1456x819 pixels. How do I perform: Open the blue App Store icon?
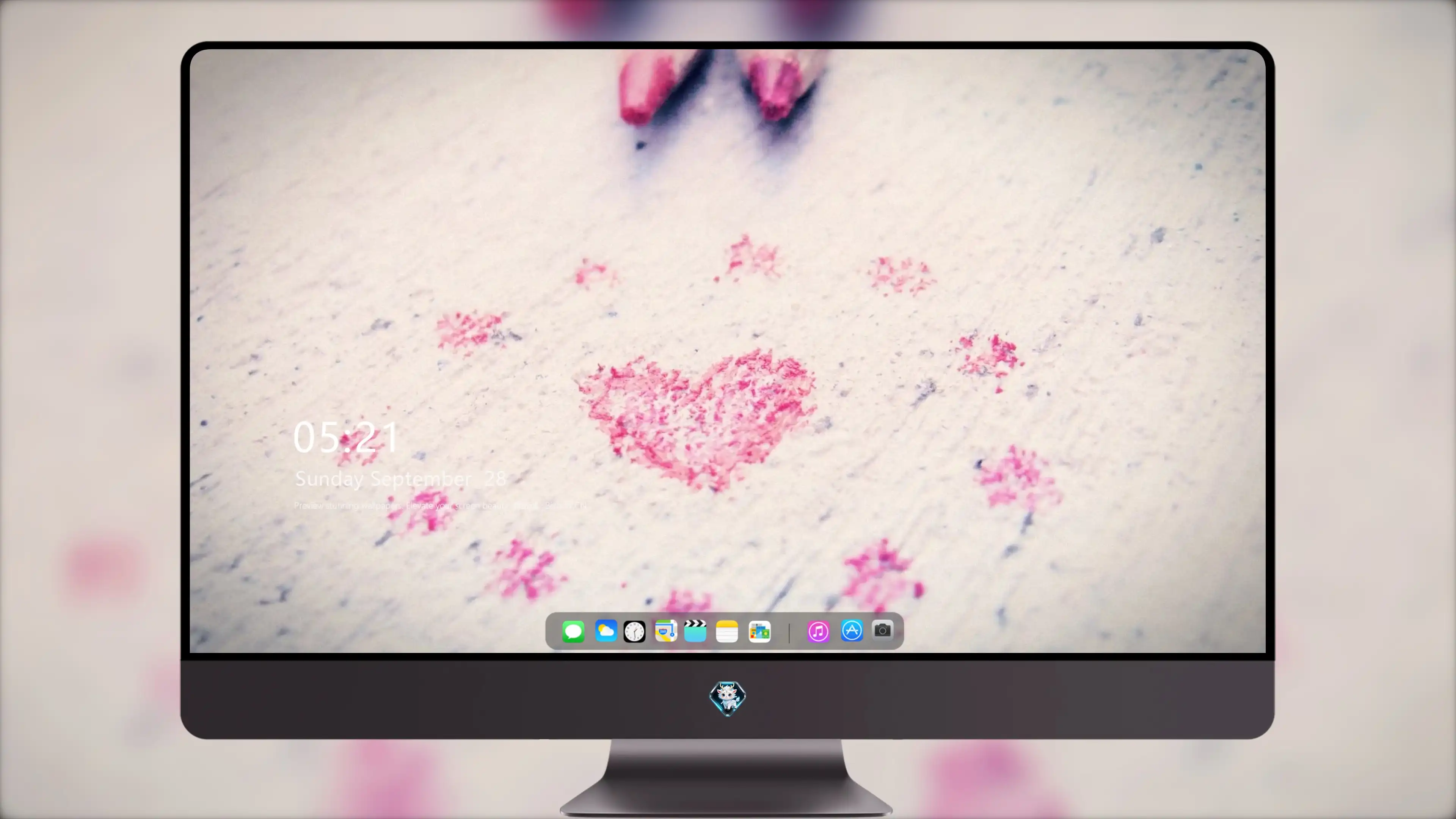point(851,630)
